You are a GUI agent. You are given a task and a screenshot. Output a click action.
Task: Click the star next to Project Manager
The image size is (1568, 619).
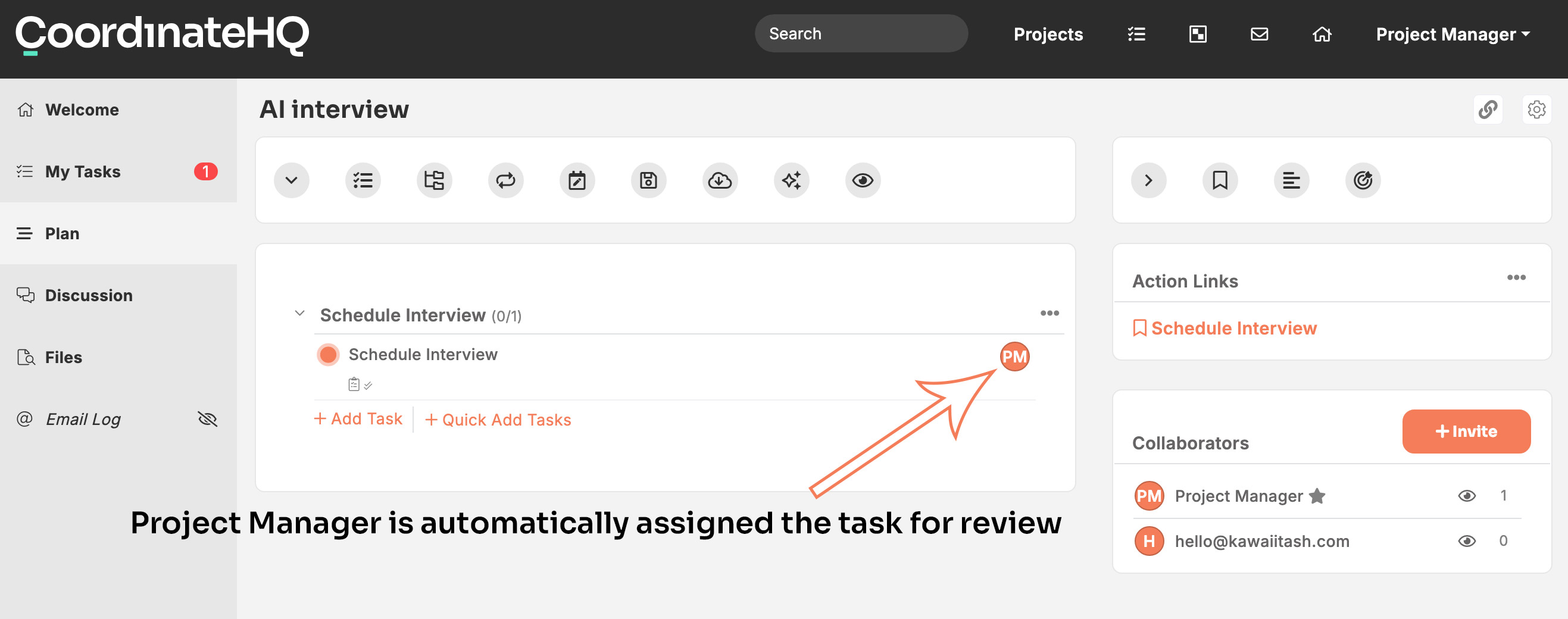pos(1317,496)
